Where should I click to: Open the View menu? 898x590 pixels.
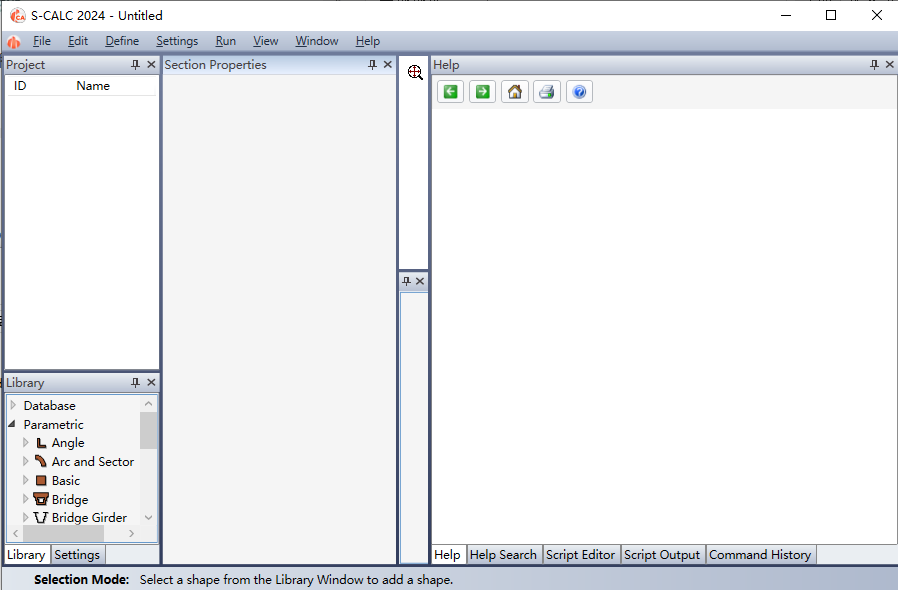coord(266,41)
